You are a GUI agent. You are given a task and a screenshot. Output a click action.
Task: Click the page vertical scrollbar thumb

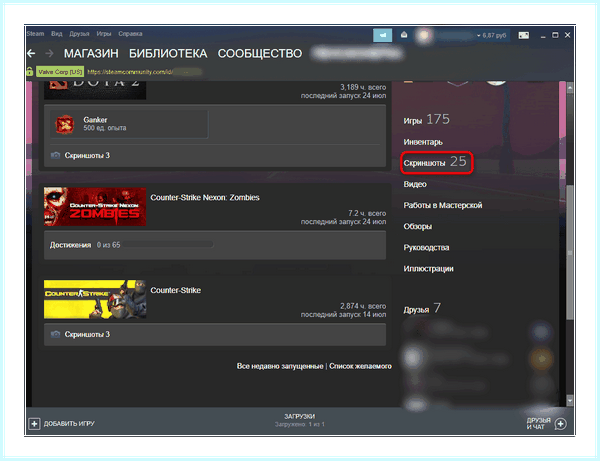[569, 252]
